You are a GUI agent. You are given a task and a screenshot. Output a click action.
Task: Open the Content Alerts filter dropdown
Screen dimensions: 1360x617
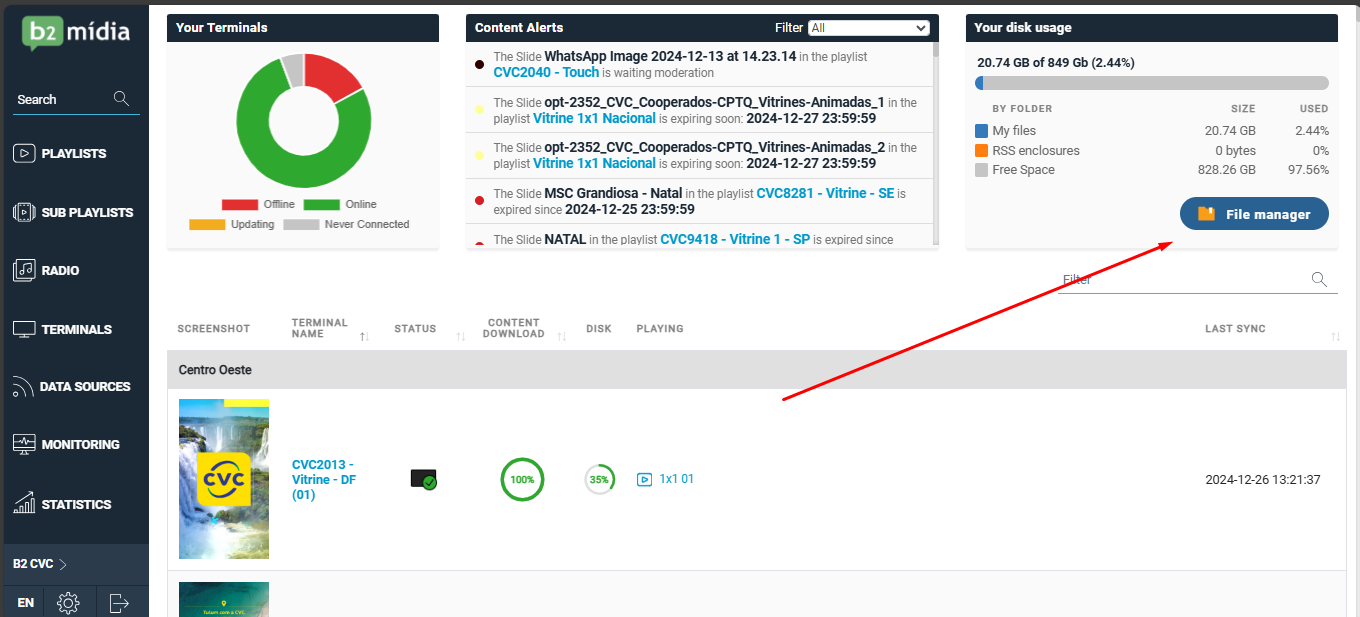point(869,28)
